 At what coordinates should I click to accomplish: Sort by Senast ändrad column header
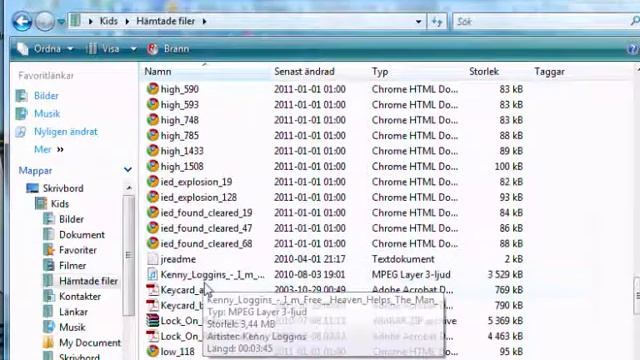point(304,71)
